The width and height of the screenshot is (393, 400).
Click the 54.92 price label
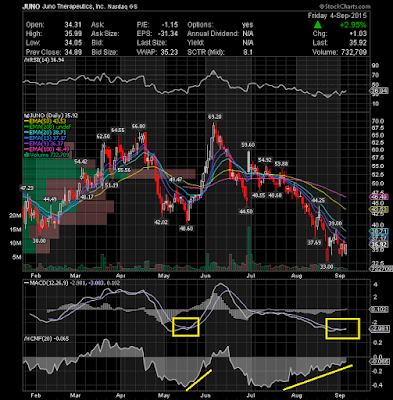pos(265,160)
